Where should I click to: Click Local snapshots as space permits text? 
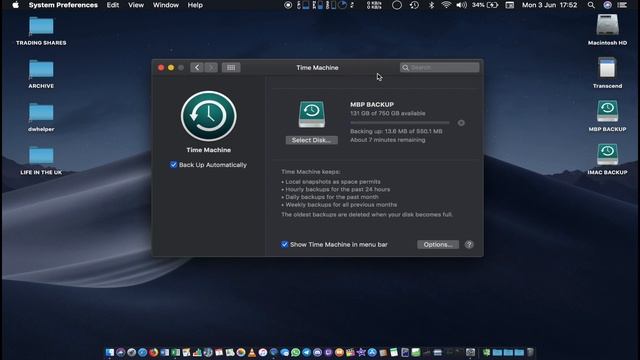click(333, 182)
